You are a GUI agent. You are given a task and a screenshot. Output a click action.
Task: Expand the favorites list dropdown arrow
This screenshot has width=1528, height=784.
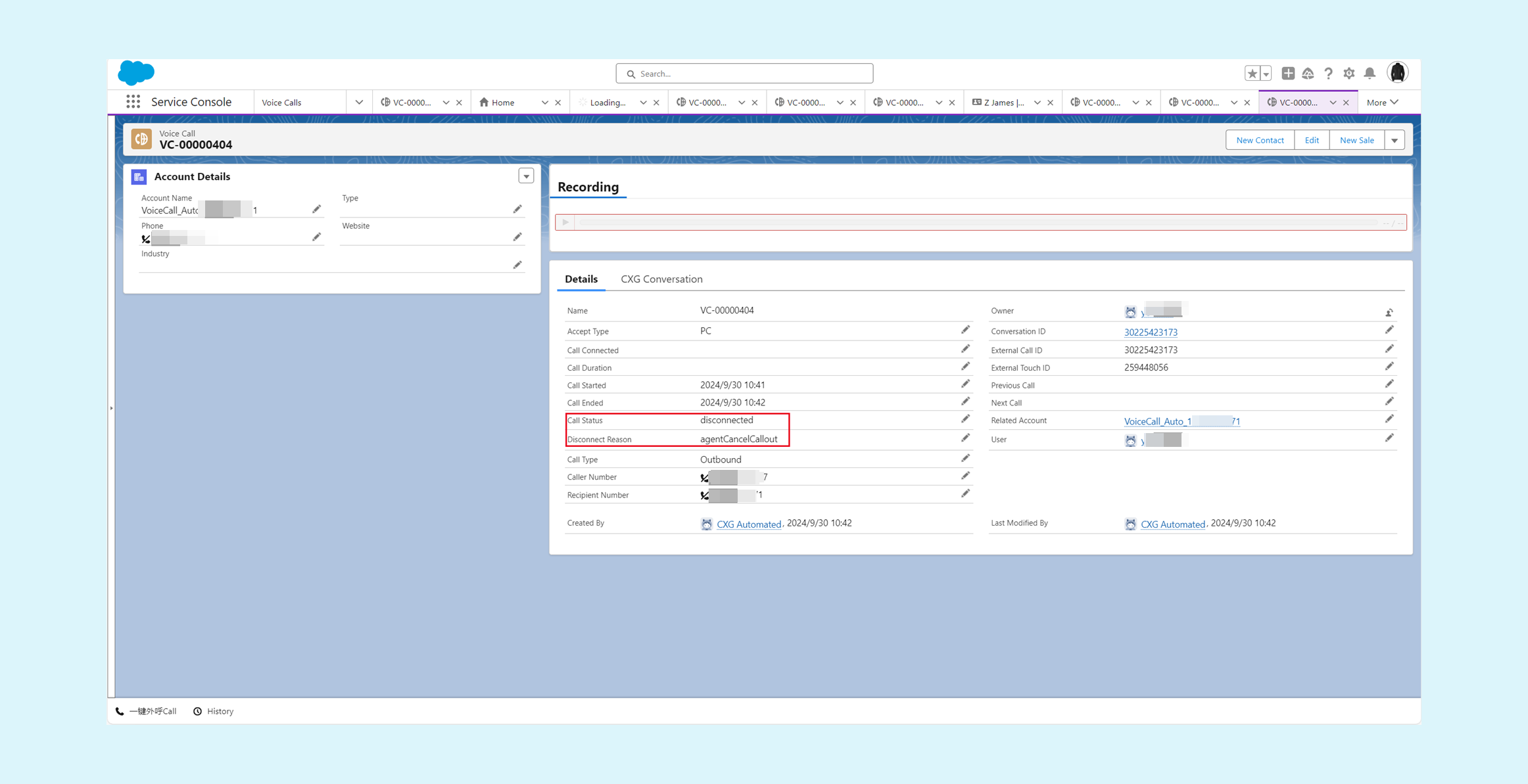click(x=1266, y=74)
